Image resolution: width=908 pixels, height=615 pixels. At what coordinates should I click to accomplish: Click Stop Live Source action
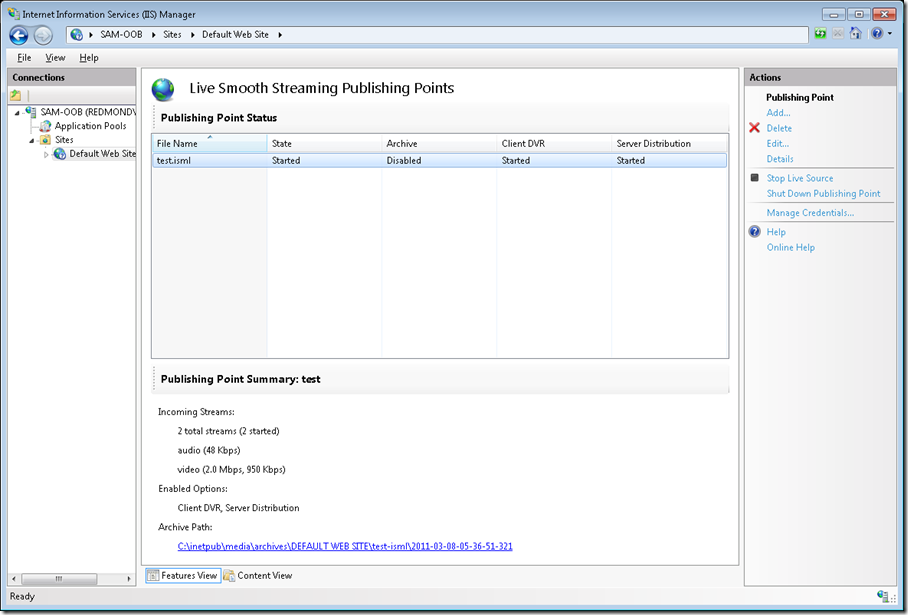[x=800, y=178]
